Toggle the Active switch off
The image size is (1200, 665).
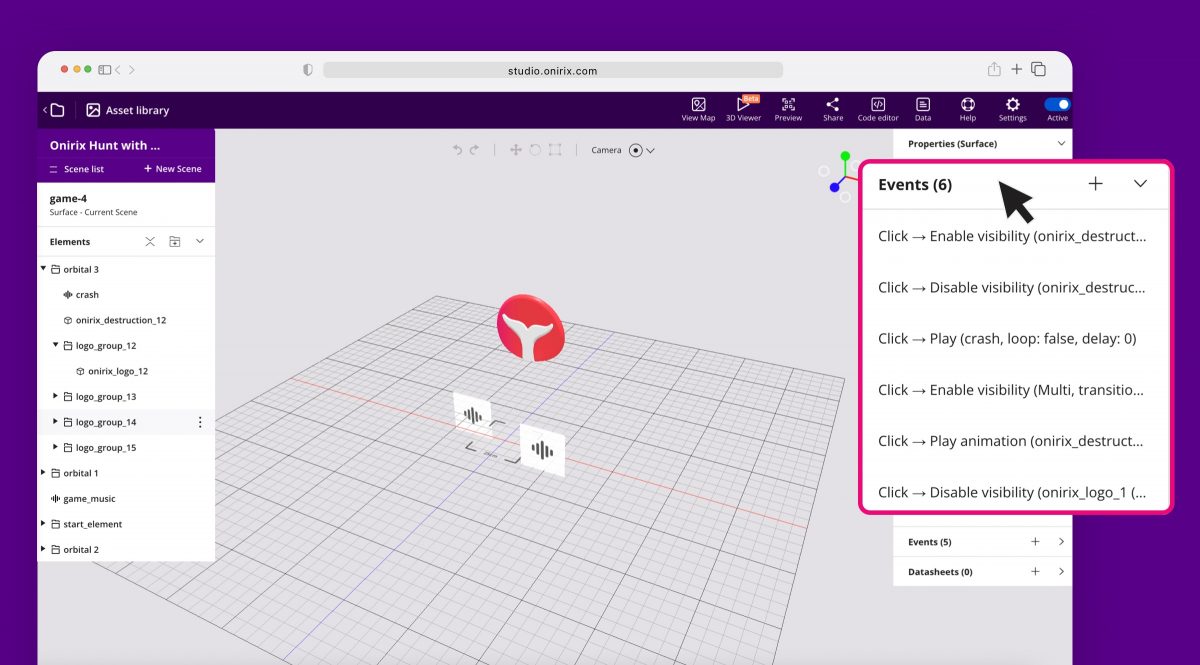(1056, 102)
